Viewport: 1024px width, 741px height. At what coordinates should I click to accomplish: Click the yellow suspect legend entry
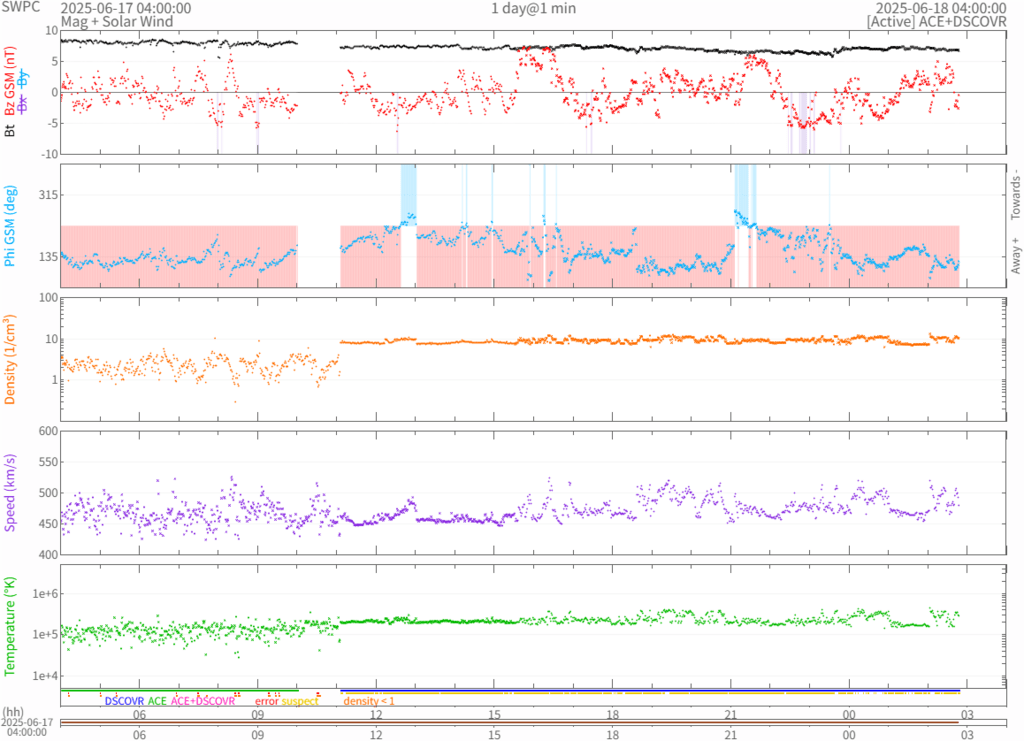[301, 701]
